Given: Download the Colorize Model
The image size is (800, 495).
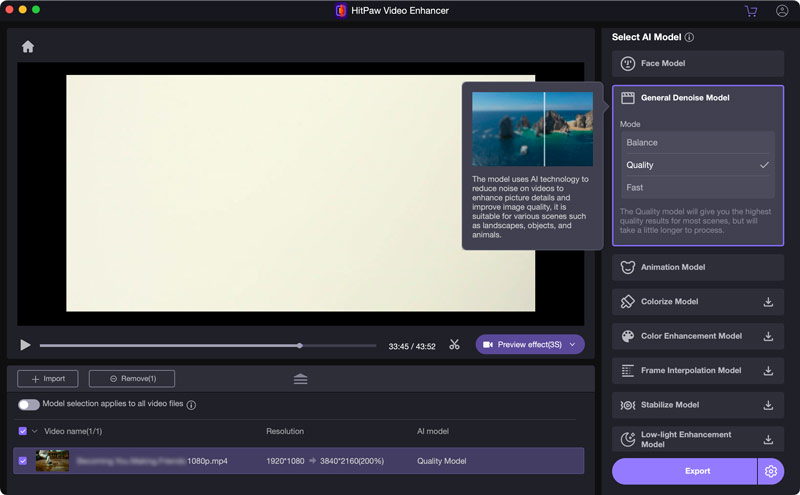Looking at the screenshot, I should coord(768,302).
